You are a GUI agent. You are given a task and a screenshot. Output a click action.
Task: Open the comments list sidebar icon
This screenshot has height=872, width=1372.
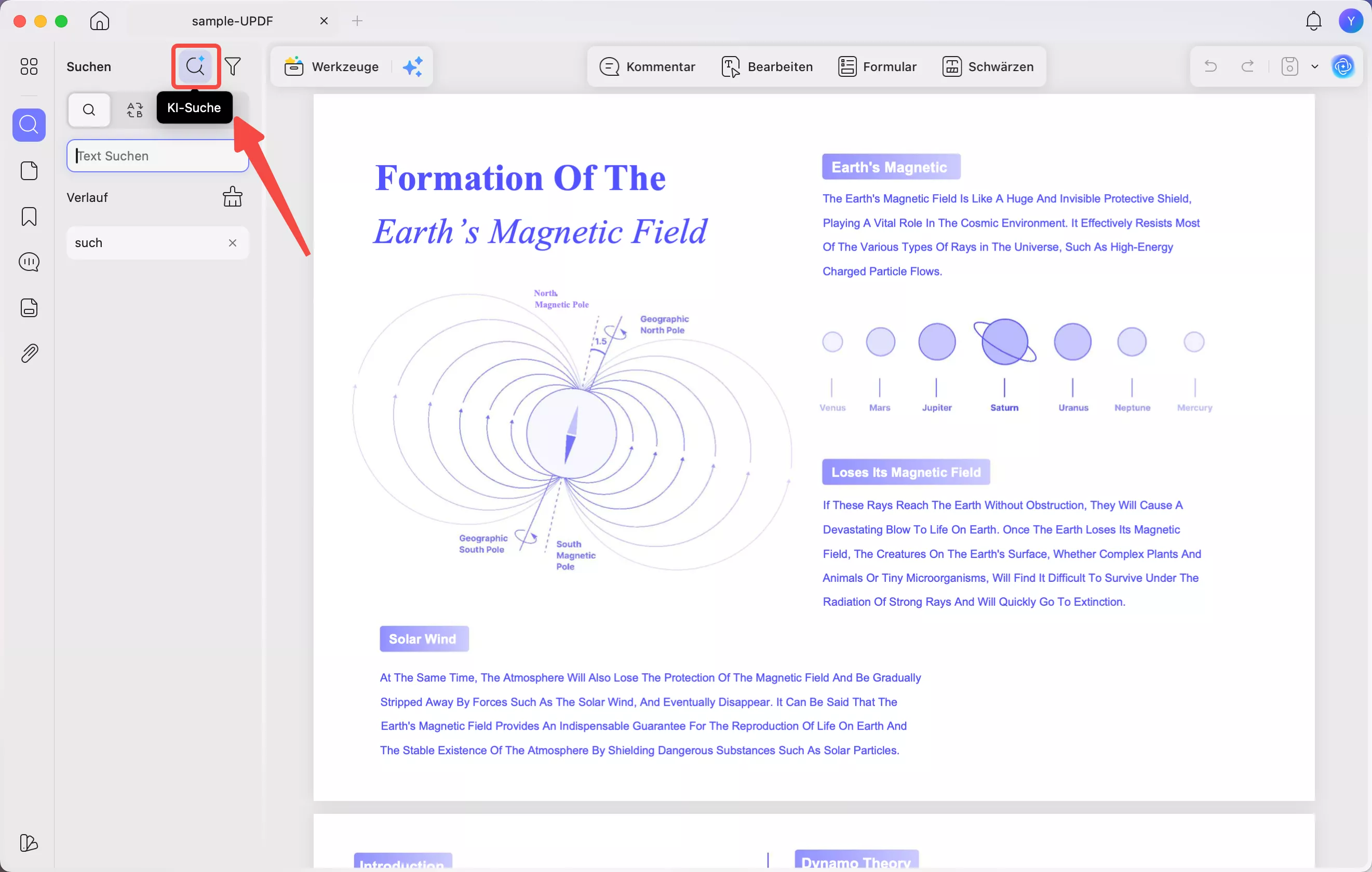point(29,262)
